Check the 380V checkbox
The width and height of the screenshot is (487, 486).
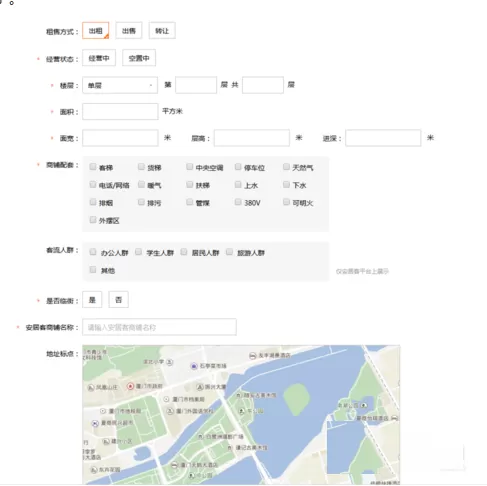pyautogui.click(x=238, y=202)
